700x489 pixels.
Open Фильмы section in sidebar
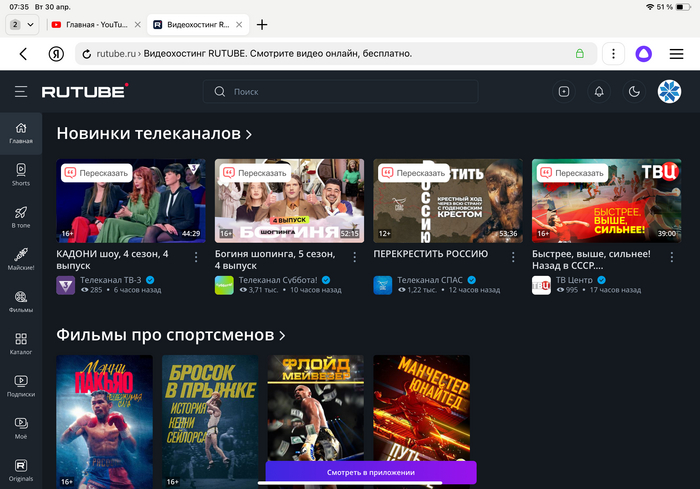(21, 301)
